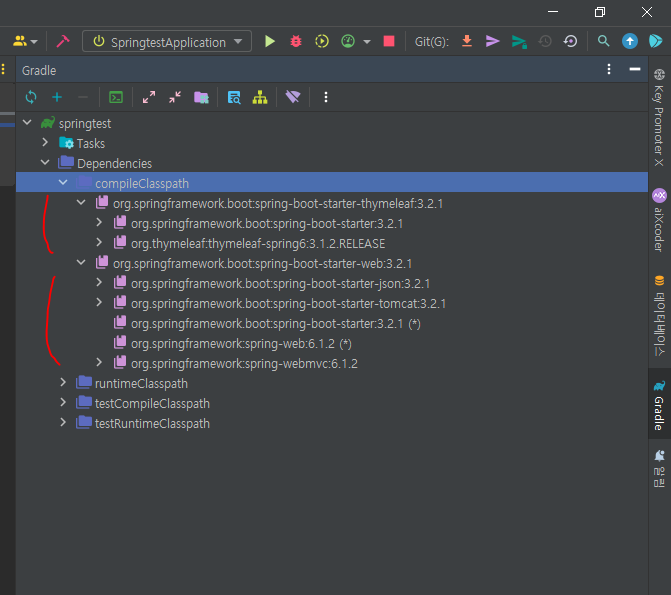This screenshot has width=671, height=595.
Task: Select the runtimeClasspath folder row
Action: coord(332,384)
